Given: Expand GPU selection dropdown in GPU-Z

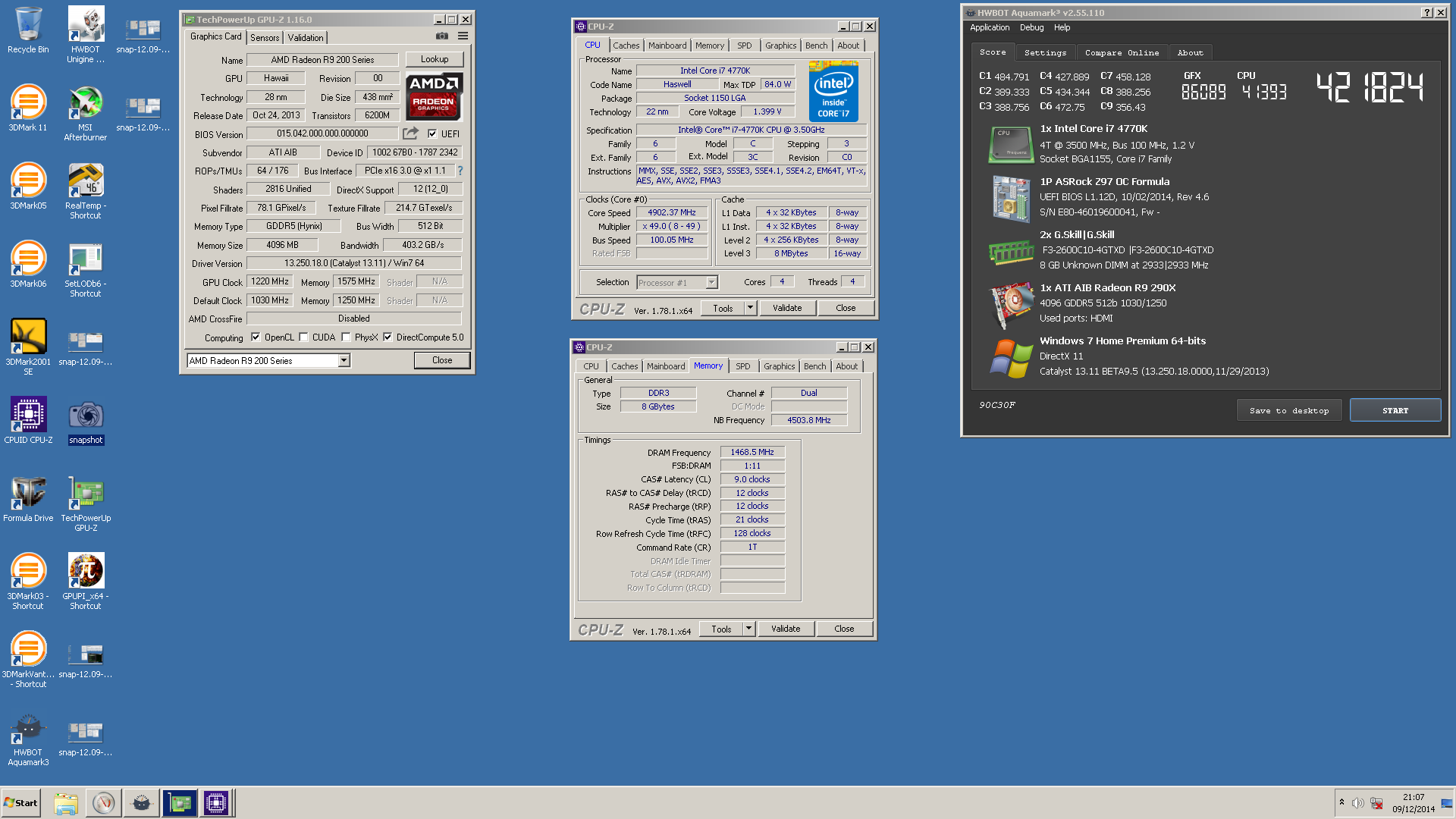Looking at the screenshot, I should click(x=344, y=361).
